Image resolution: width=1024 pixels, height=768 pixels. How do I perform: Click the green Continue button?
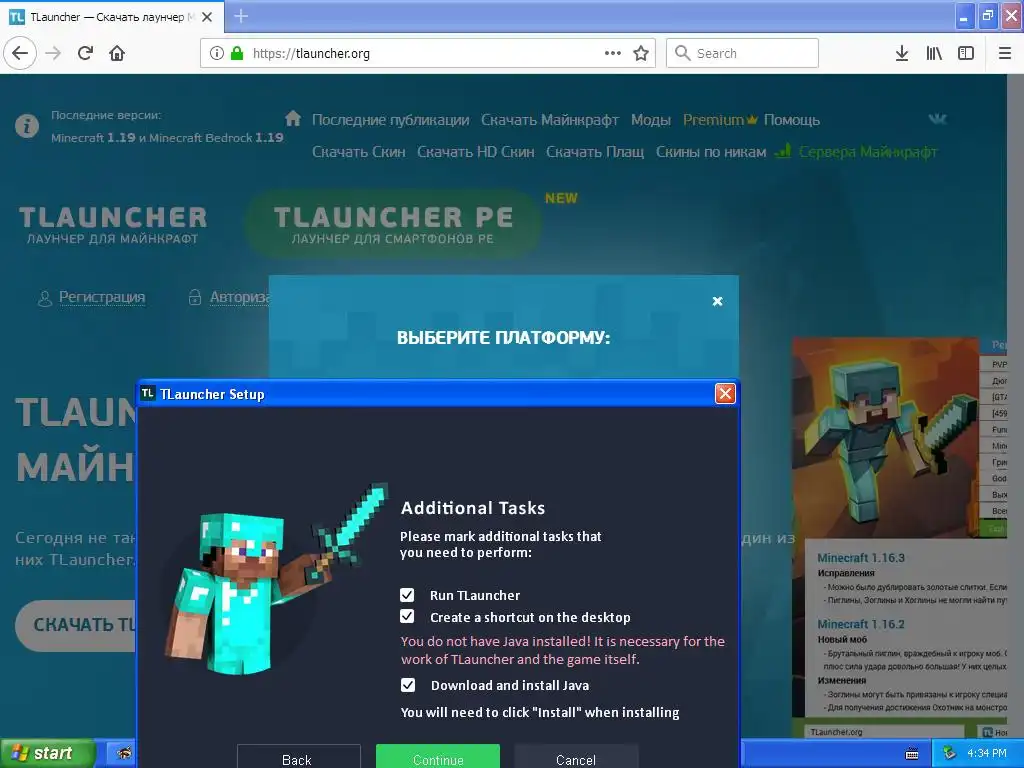point(438,758)
